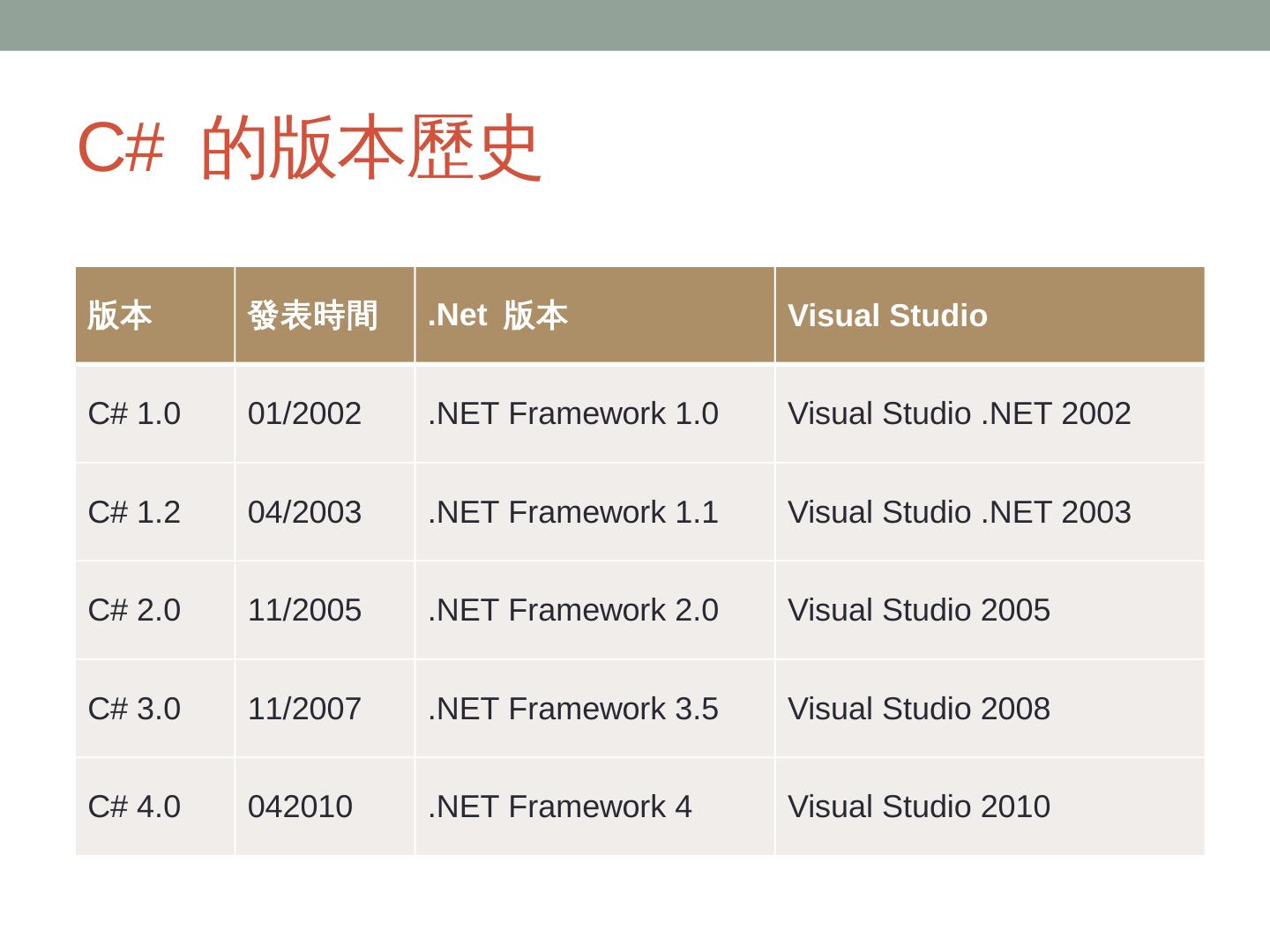Select the 'C# 1.0' table cell
1270x952 pixels.
click(134, 413)
